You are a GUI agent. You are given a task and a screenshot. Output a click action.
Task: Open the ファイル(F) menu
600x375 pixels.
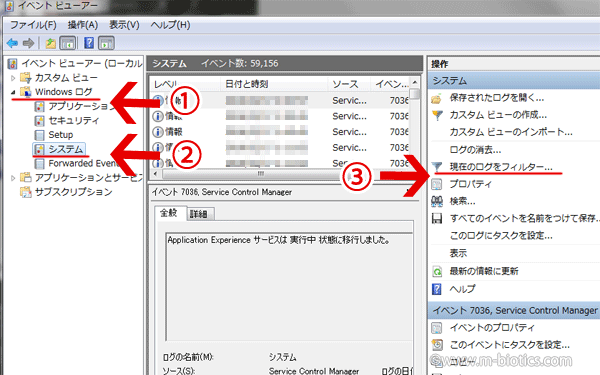click(33, 25)
